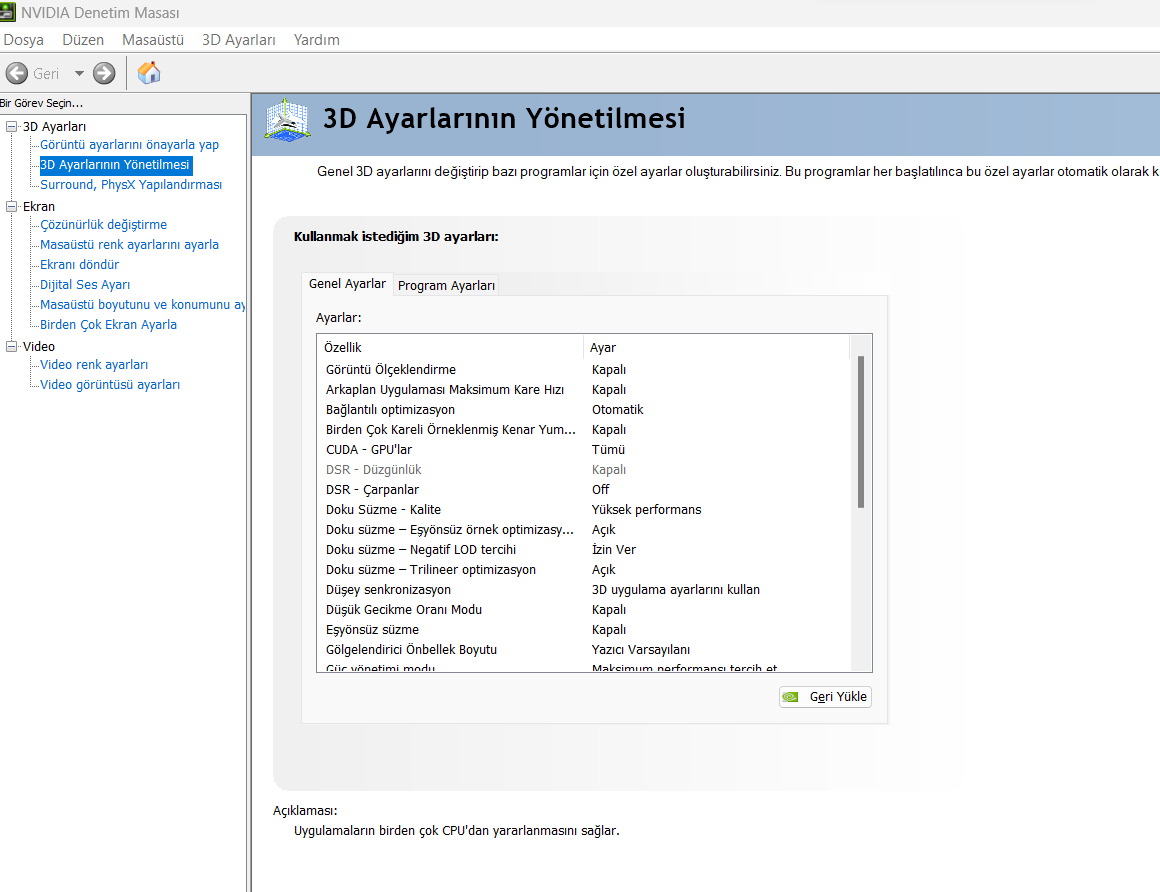Screen dimensions: 1160x892
Task: Click the Geri Yükle button
Action: pos(825,697)
